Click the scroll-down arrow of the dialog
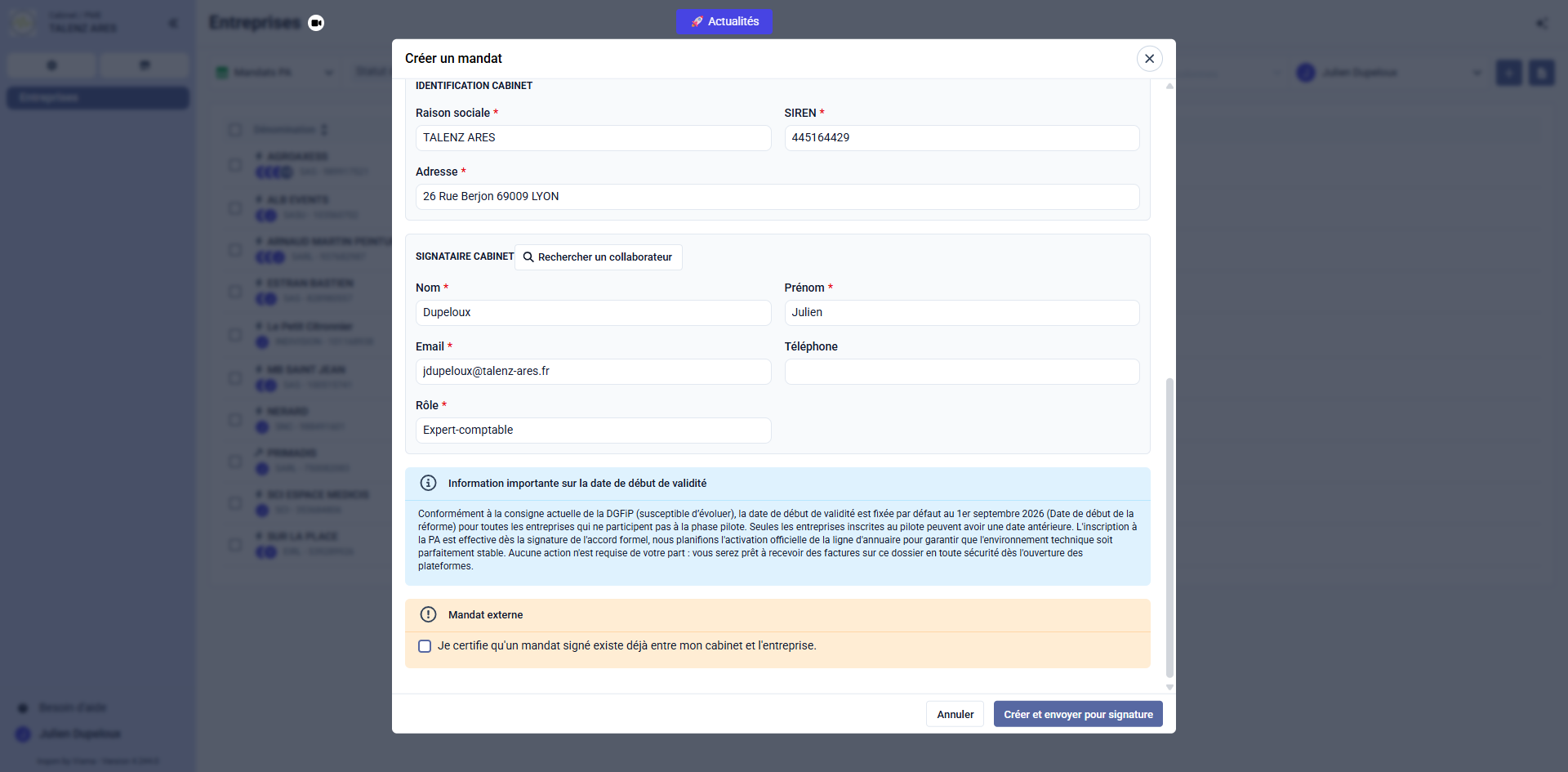 click(1169, 687)
